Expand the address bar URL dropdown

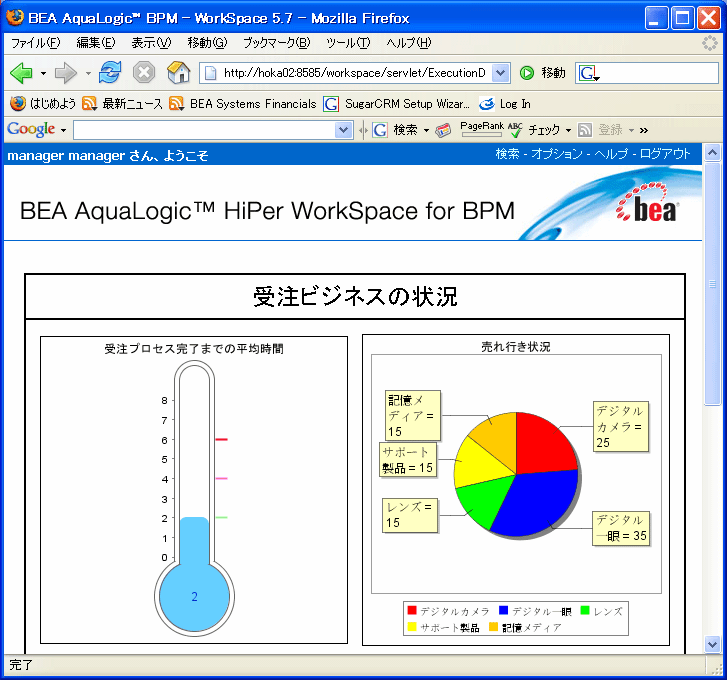point(500,73)
